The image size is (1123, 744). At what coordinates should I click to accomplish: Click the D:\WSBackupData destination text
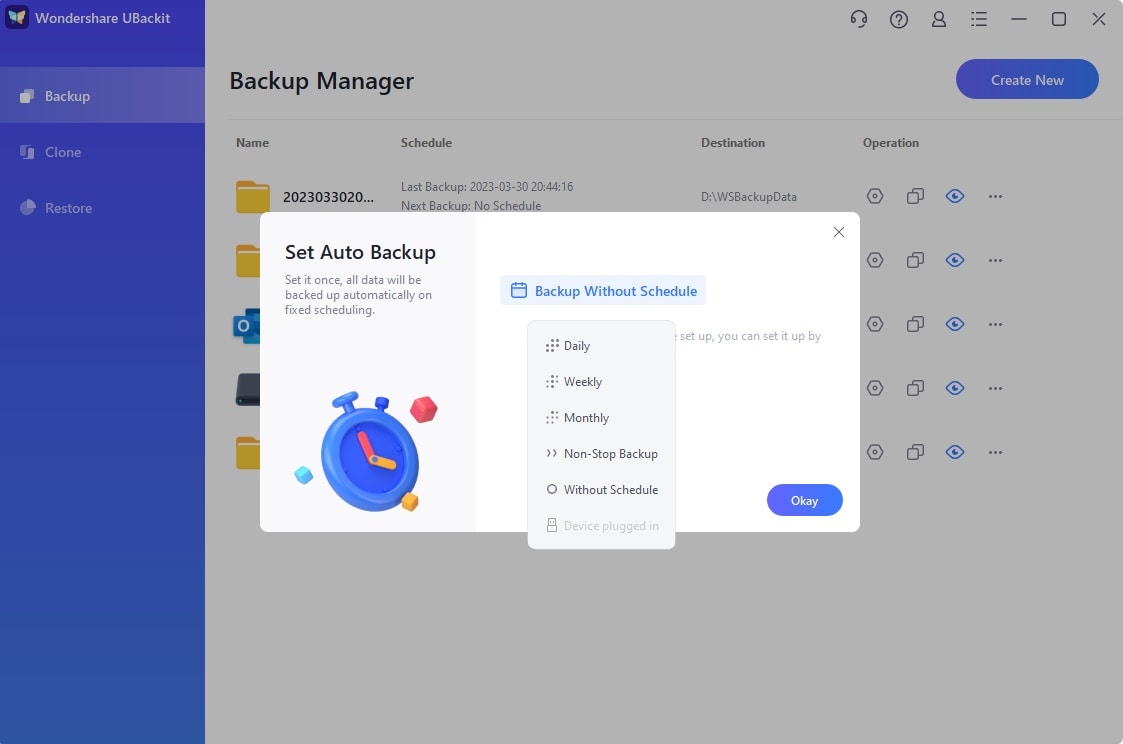[748, 197]
